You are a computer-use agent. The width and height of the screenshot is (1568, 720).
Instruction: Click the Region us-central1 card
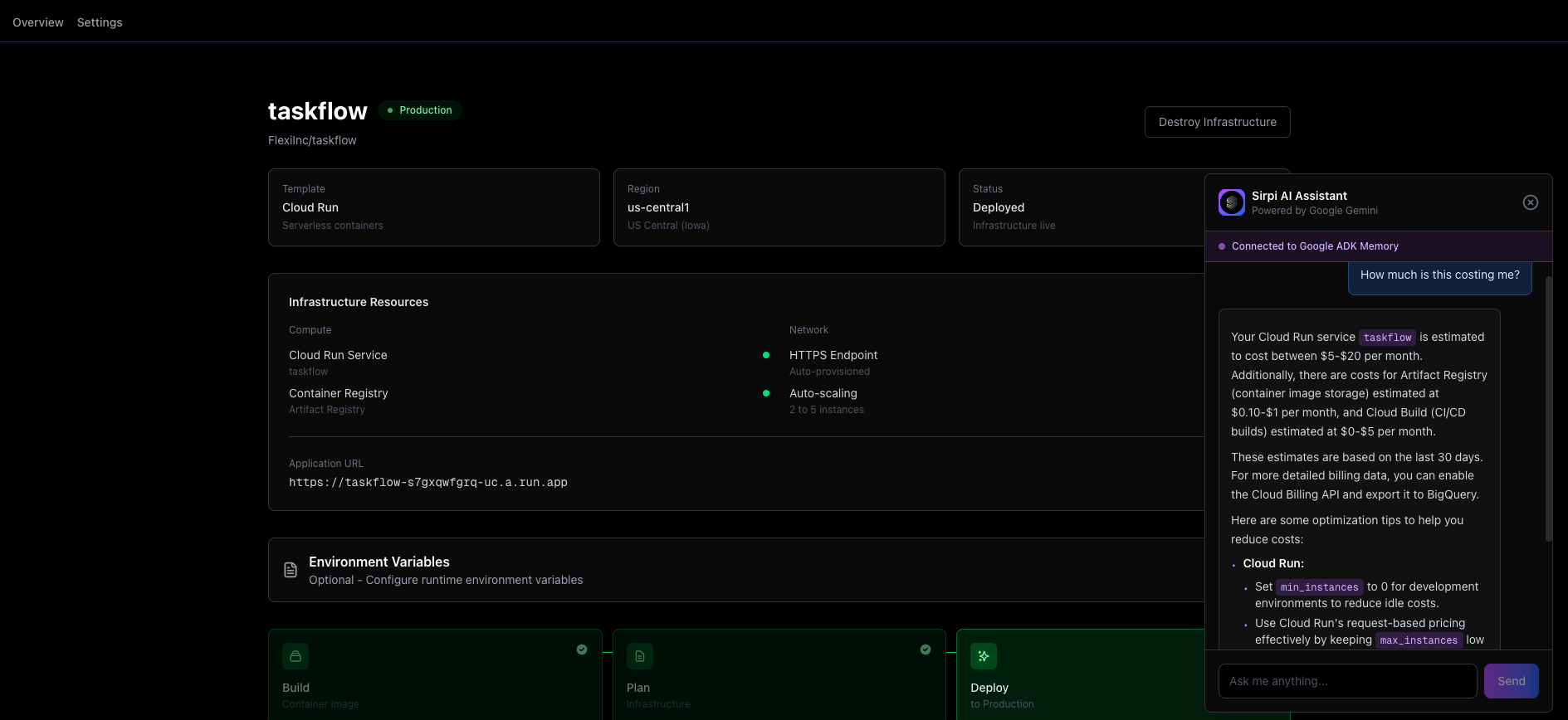[779, 207]
